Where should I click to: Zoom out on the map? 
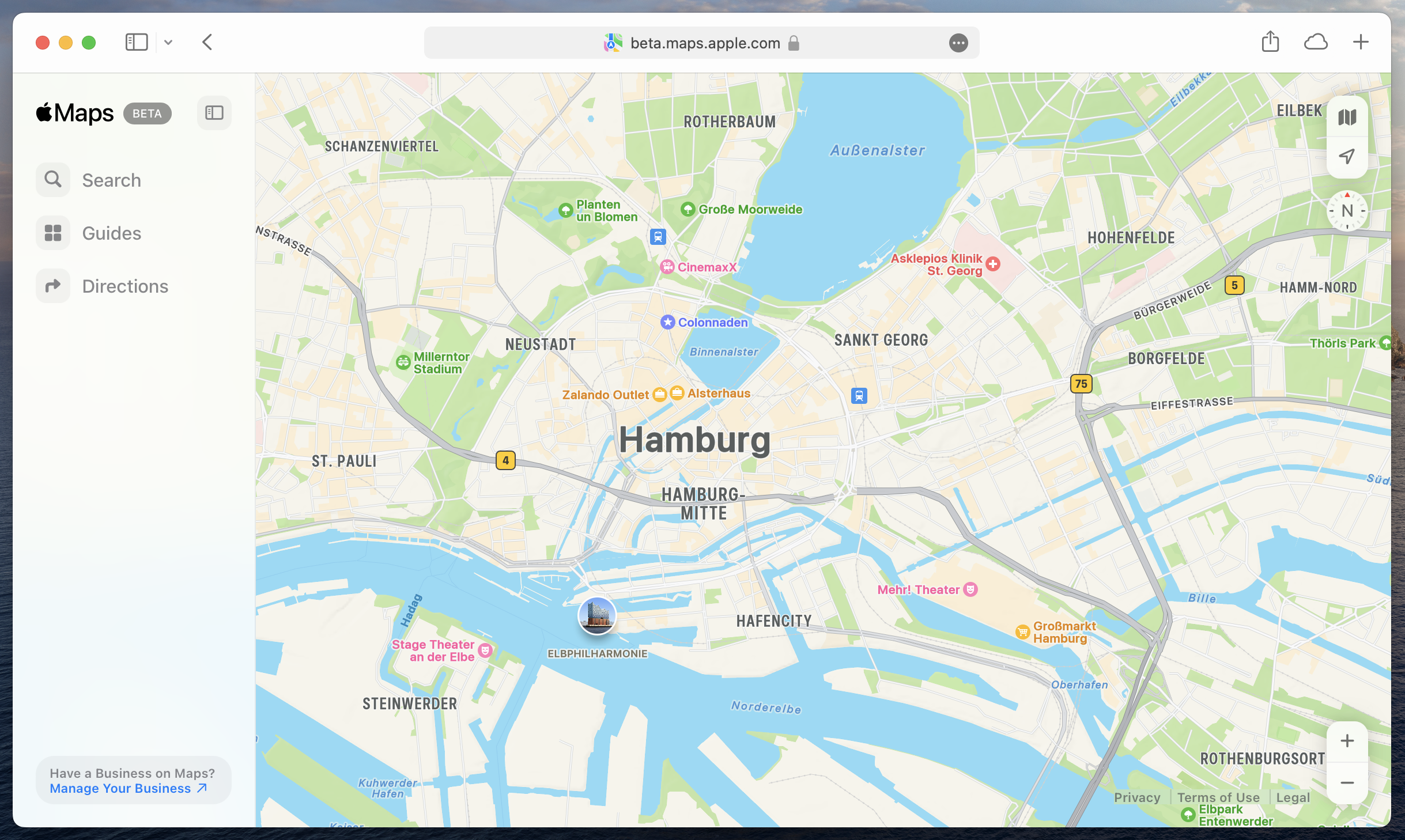point(1347,782)
